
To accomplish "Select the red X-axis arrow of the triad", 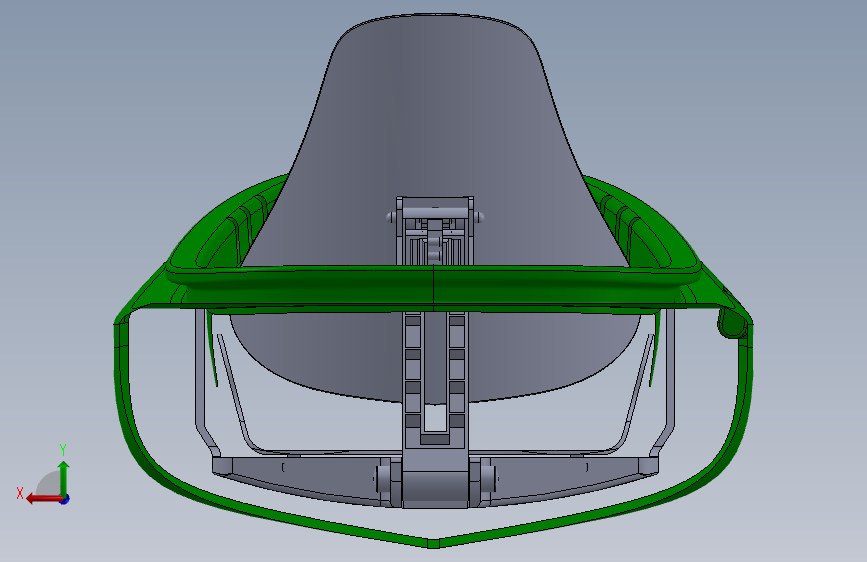I will 43,499.
